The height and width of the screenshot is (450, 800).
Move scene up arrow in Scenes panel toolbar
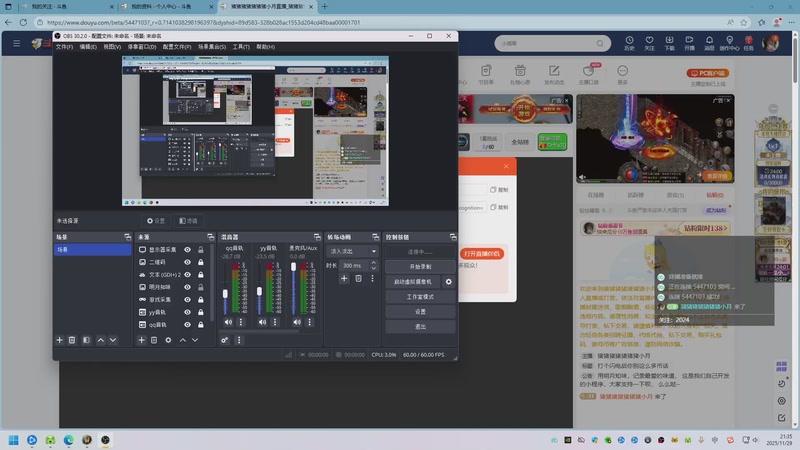(101, 340)
